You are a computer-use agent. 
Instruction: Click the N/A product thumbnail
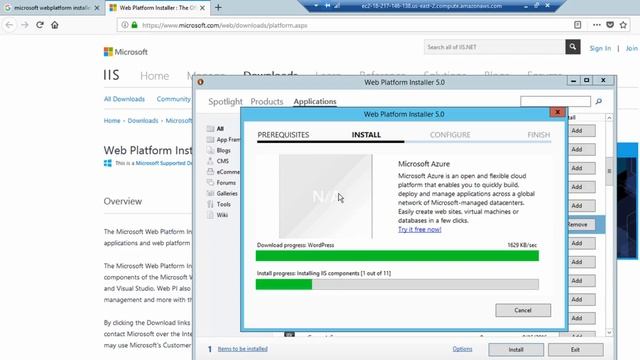pos(325,196)
